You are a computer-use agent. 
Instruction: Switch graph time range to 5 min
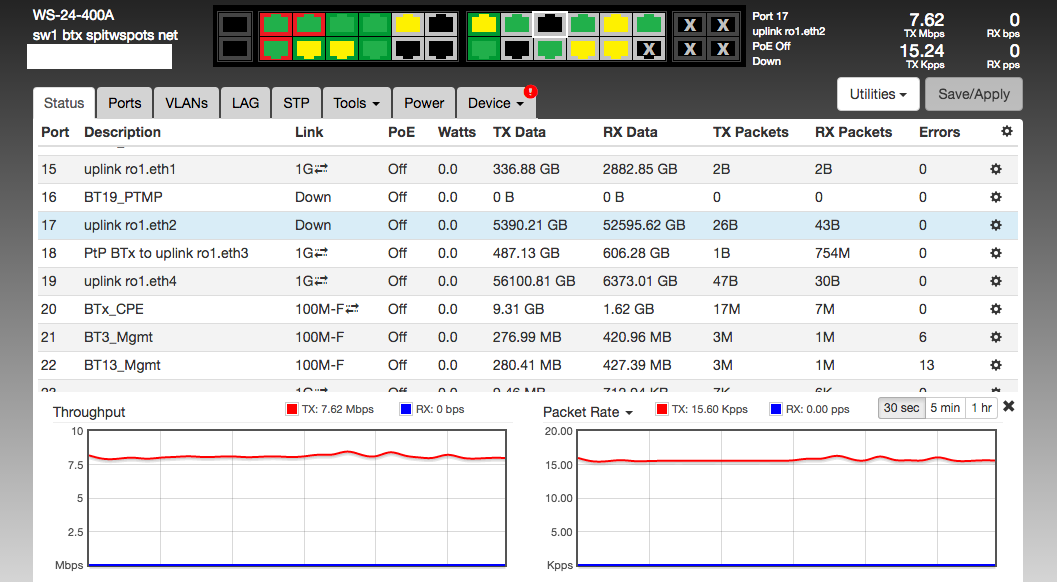[x=944, y=408]
